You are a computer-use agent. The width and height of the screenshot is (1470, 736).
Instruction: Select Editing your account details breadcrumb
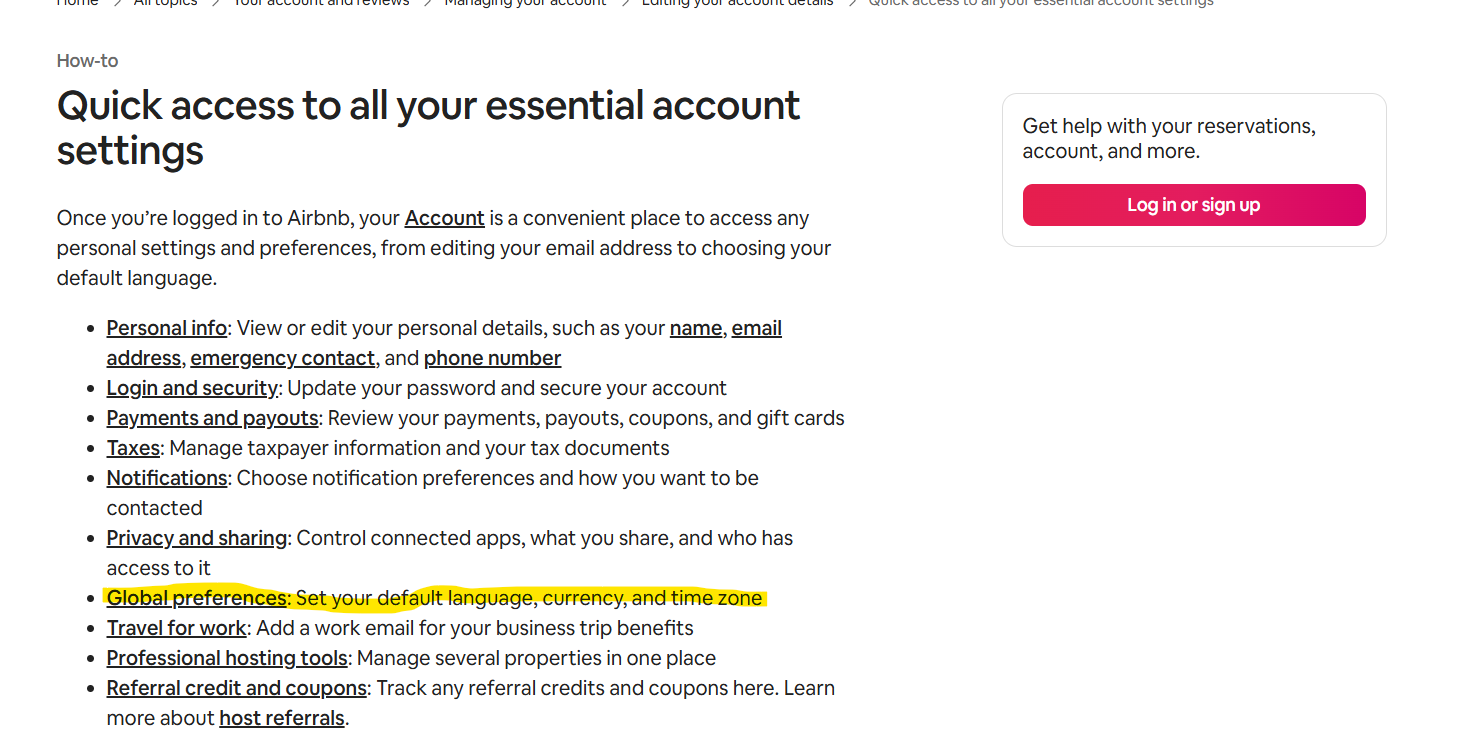click(737, 3)
